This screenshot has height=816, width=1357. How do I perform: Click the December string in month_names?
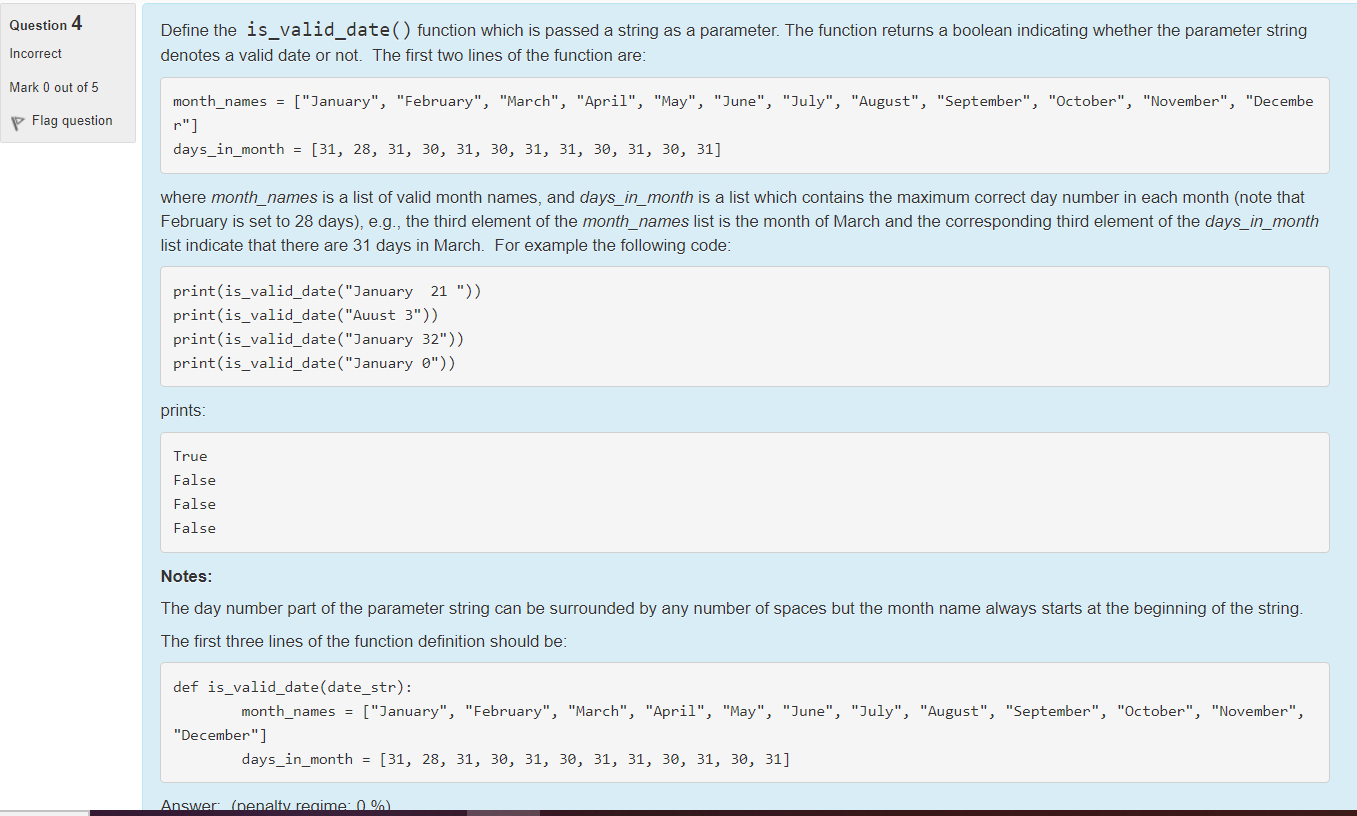tap(1286, 100)
